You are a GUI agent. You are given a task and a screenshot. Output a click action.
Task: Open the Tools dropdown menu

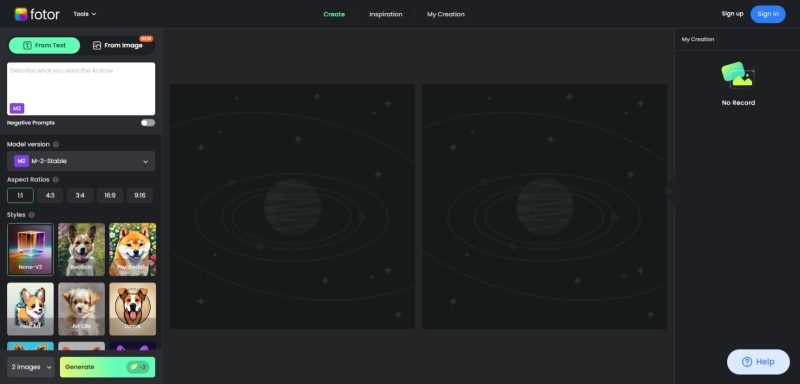(85, 14)
